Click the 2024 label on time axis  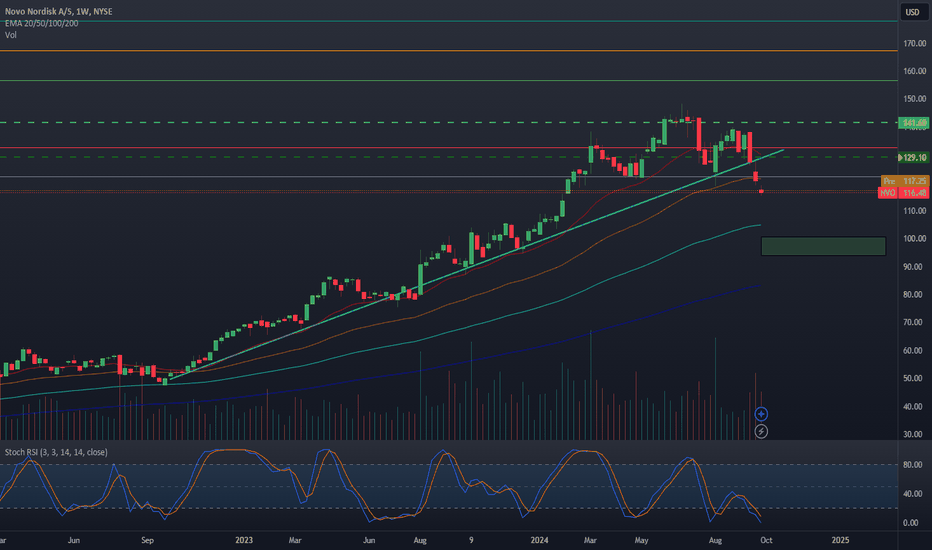click(539, 540)
